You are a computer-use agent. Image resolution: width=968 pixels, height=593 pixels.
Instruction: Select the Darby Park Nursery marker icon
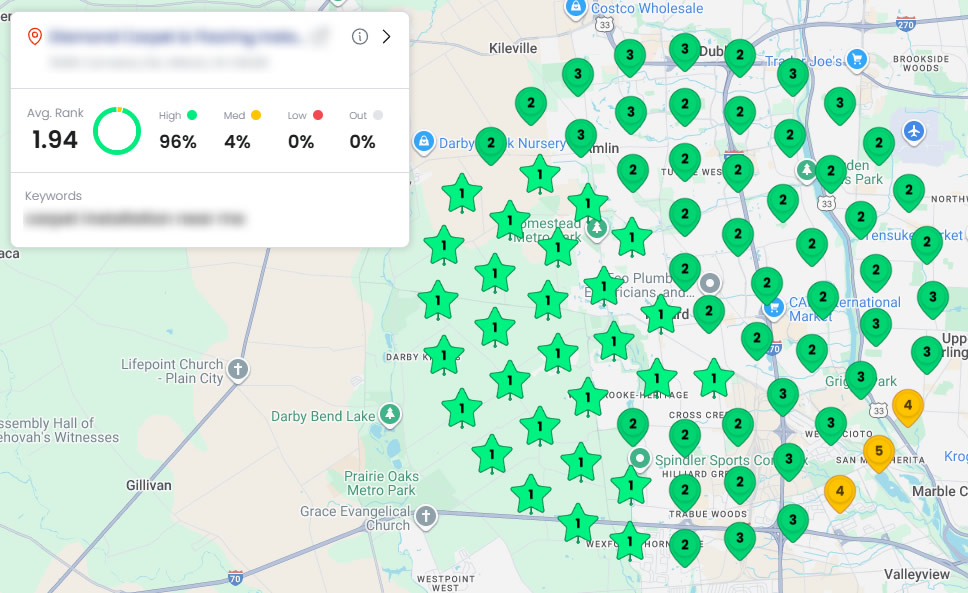(x=423, y=143)
